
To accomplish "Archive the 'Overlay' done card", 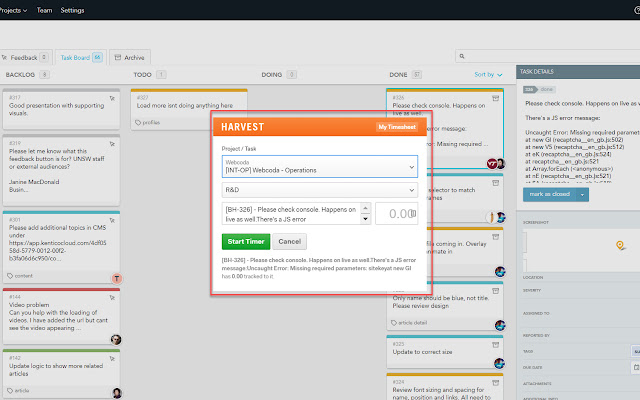I will click(496, 237).
